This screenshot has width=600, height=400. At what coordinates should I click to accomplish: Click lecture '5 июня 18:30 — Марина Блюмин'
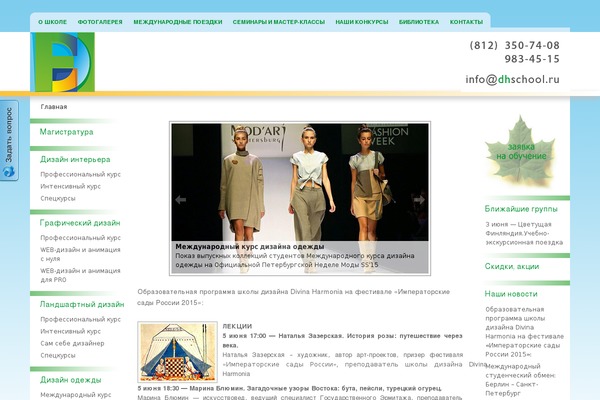click(290, 388)
